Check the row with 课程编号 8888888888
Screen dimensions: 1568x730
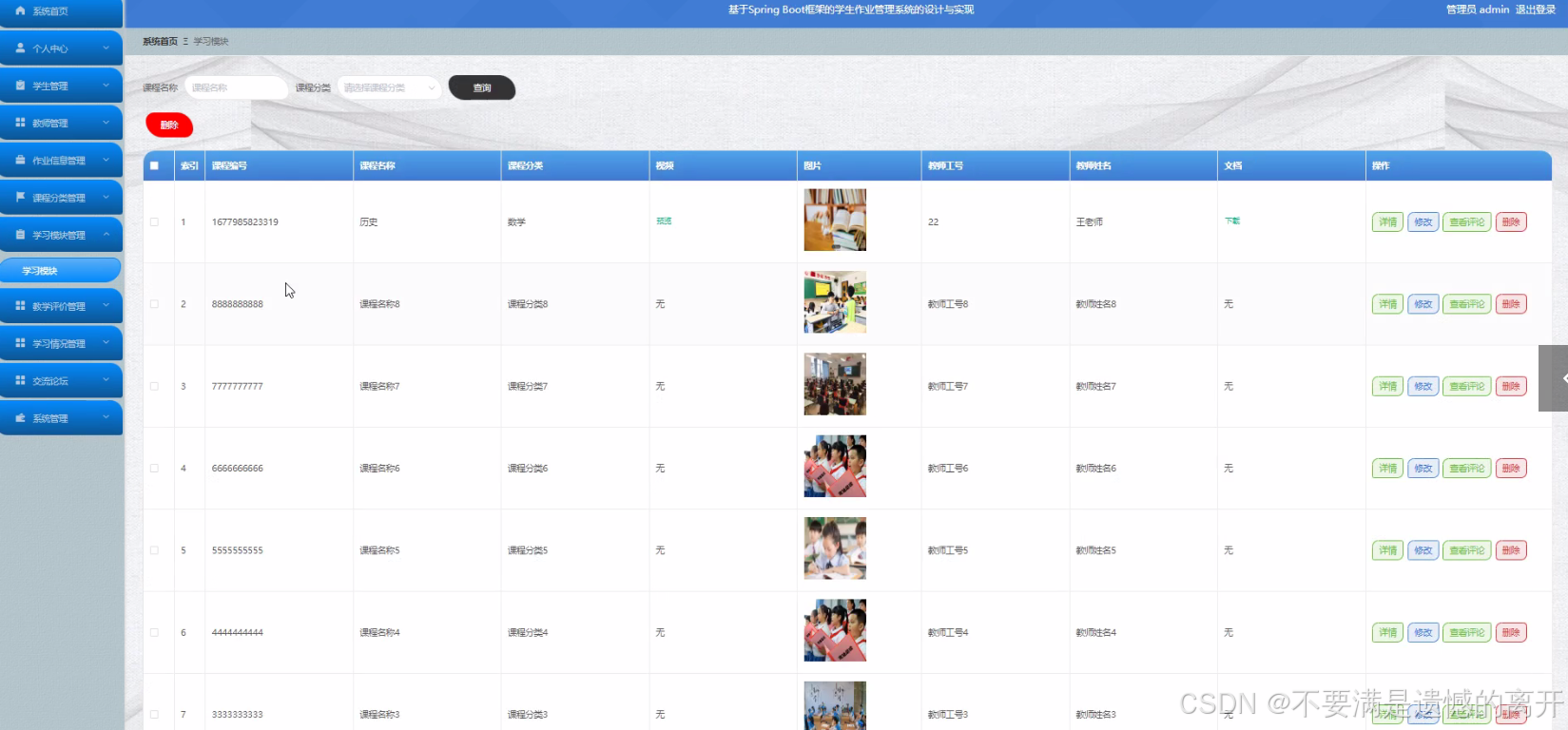[x=154, y=304]
